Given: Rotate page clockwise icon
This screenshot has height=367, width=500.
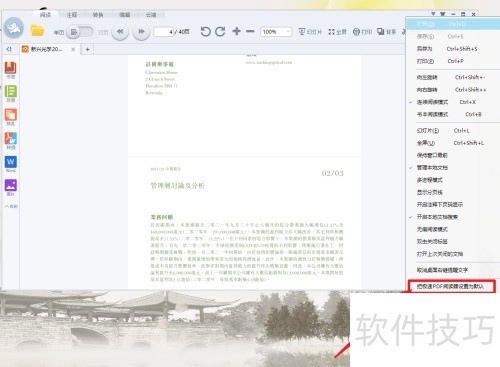Looking at the screenshot, I should click(x=220, y=32).
